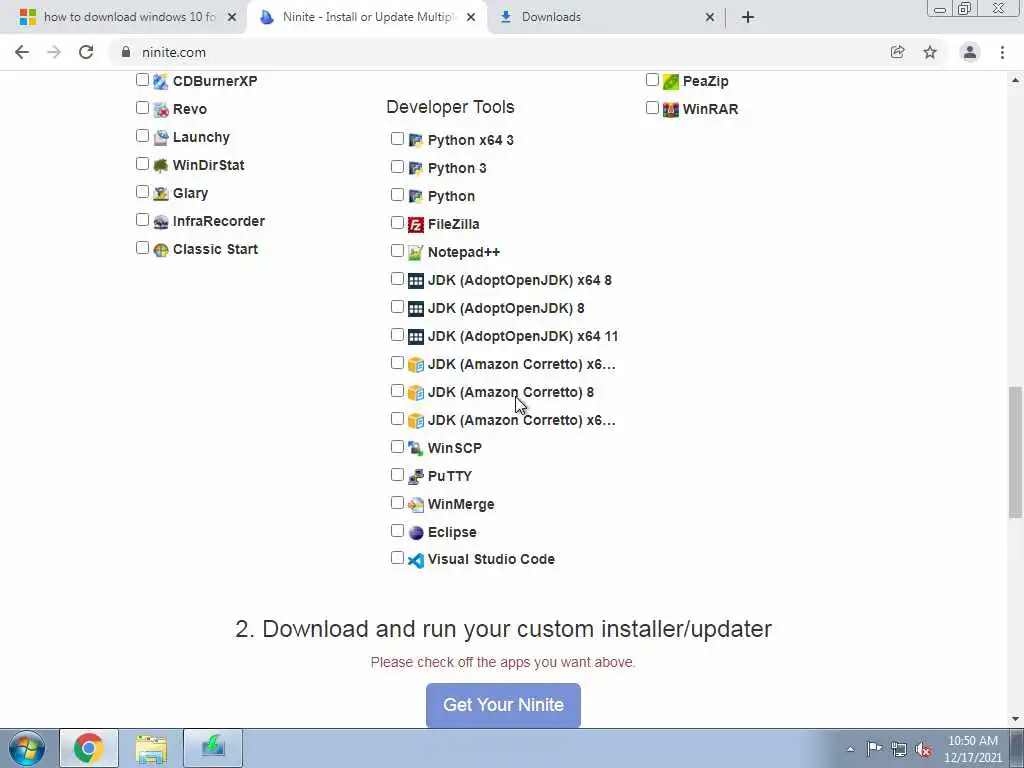1024x768 pixels.
Task: Click the Launchy app icon
Action: [x=161, y=138]
